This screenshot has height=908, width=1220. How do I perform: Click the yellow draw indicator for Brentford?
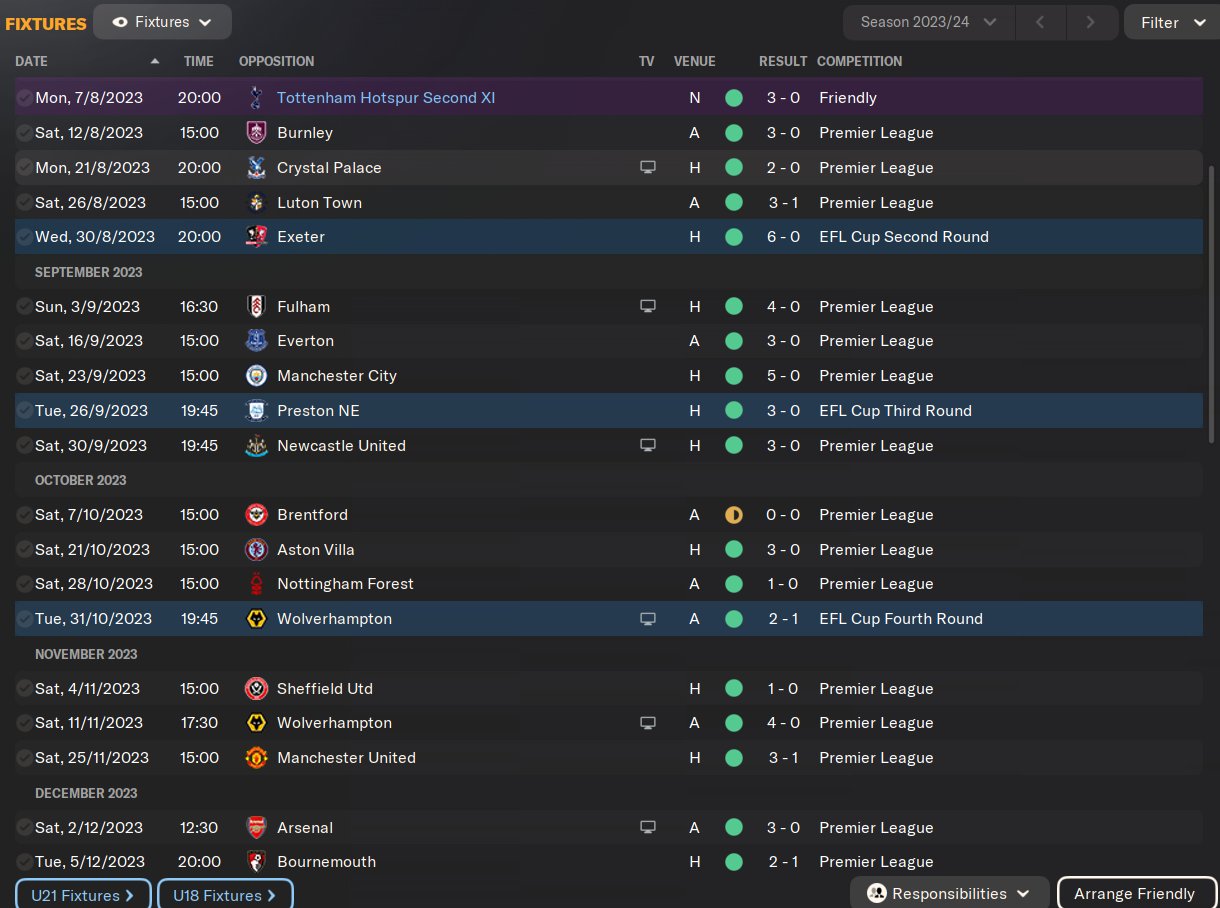734,515
